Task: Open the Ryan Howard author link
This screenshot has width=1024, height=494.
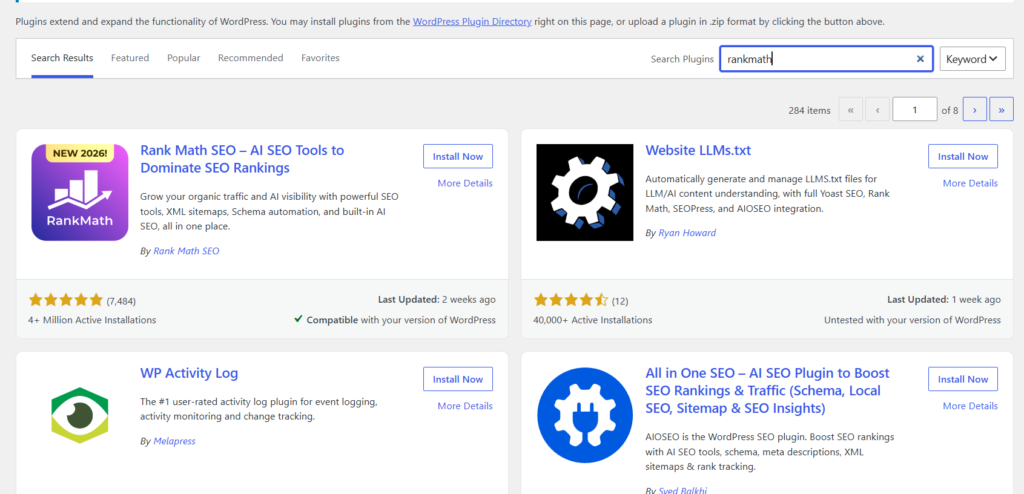Action: pos(687,233)
